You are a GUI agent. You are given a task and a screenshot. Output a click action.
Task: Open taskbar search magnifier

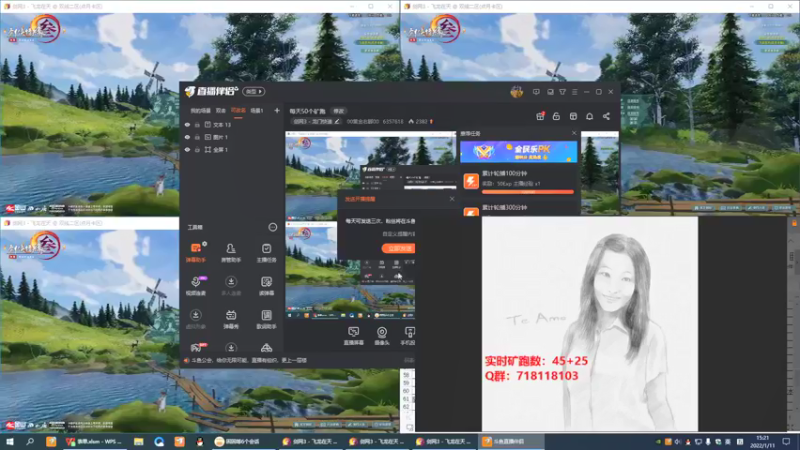coord(30,441)
